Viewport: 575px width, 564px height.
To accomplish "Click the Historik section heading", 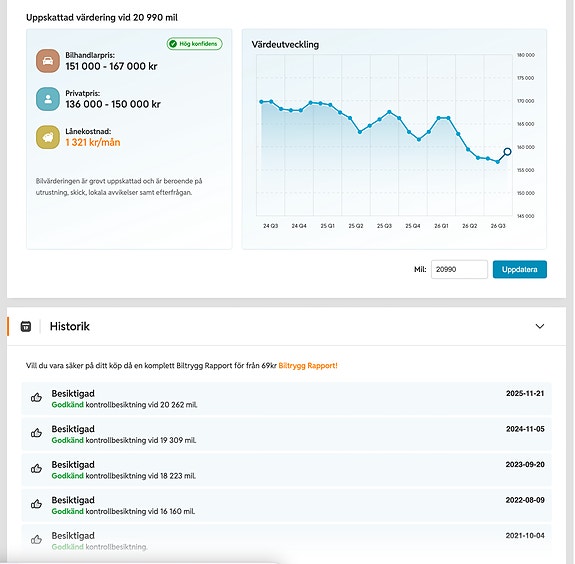I will tap(70, 326).
